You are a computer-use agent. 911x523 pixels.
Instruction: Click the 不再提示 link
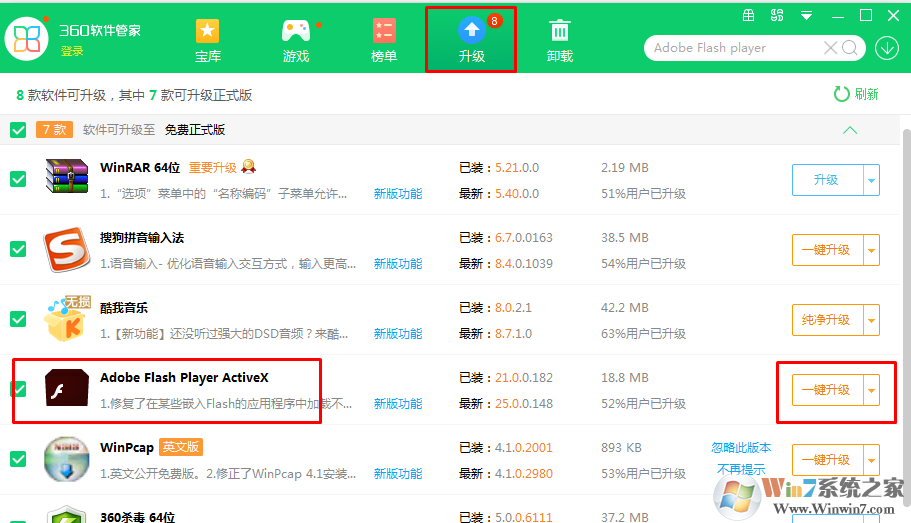pyautogui.click(x=741, y=469)
